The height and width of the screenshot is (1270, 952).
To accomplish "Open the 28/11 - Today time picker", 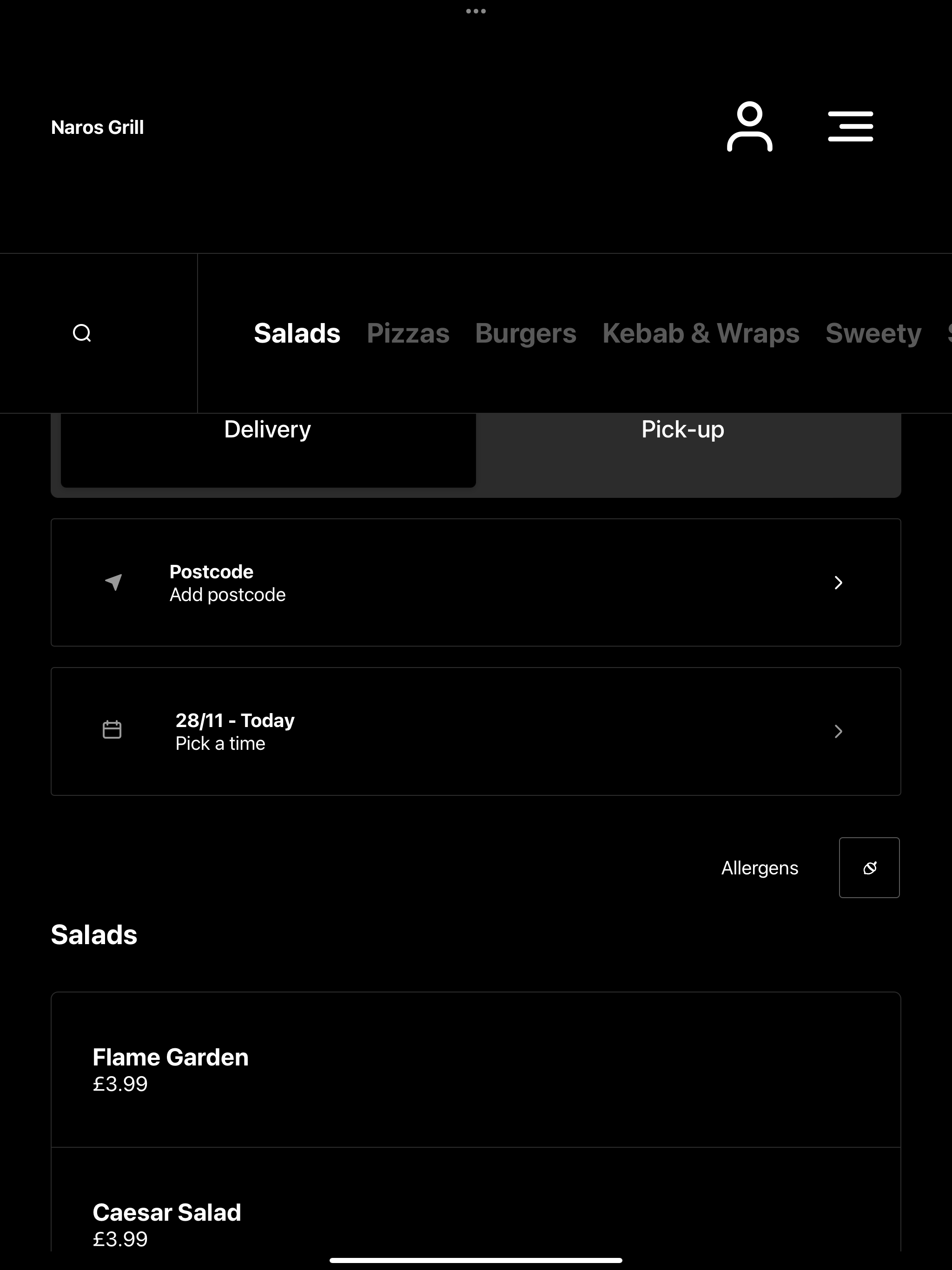I will point(476,731).
